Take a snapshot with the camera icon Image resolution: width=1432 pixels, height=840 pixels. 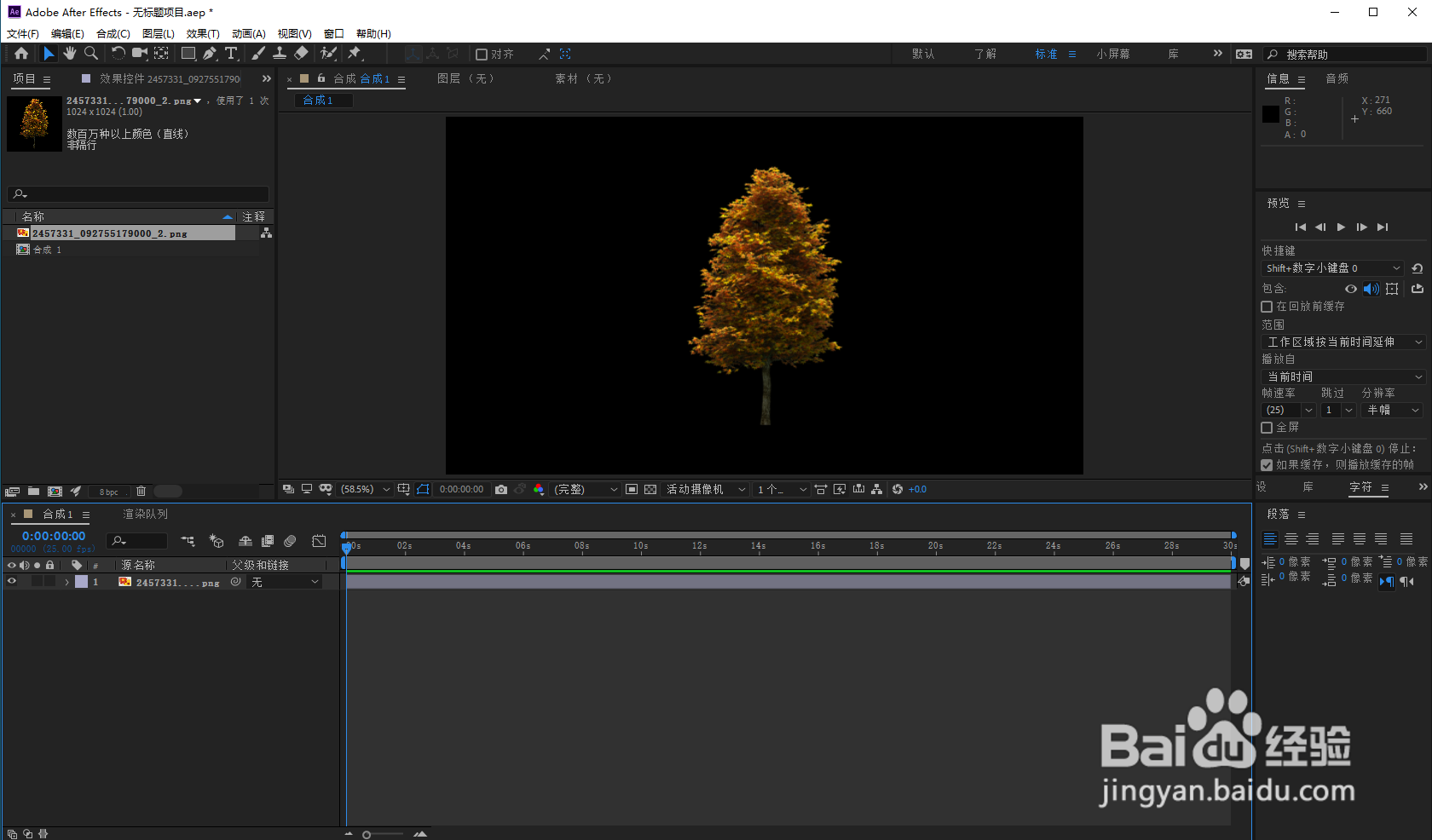tap(501, 490)
